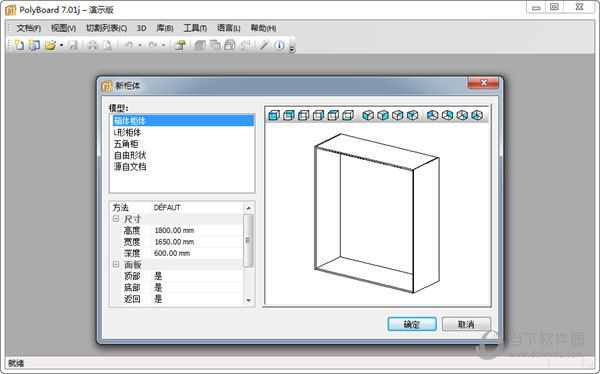Screen dimensions: 600x374
Task: Select the right face view cube icon
Action: coord(318,115)
